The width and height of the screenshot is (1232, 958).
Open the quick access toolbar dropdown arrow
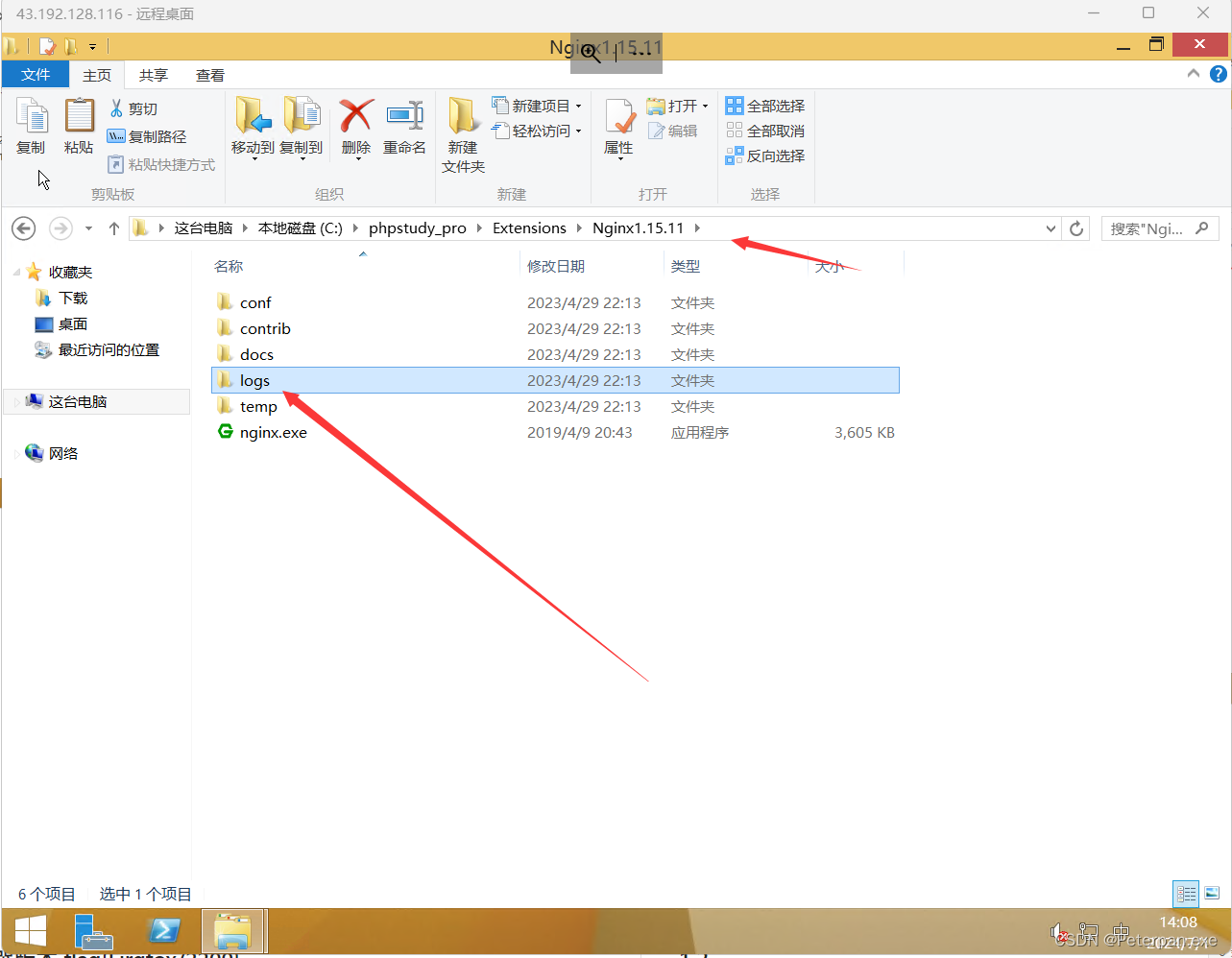click(93, 46)
